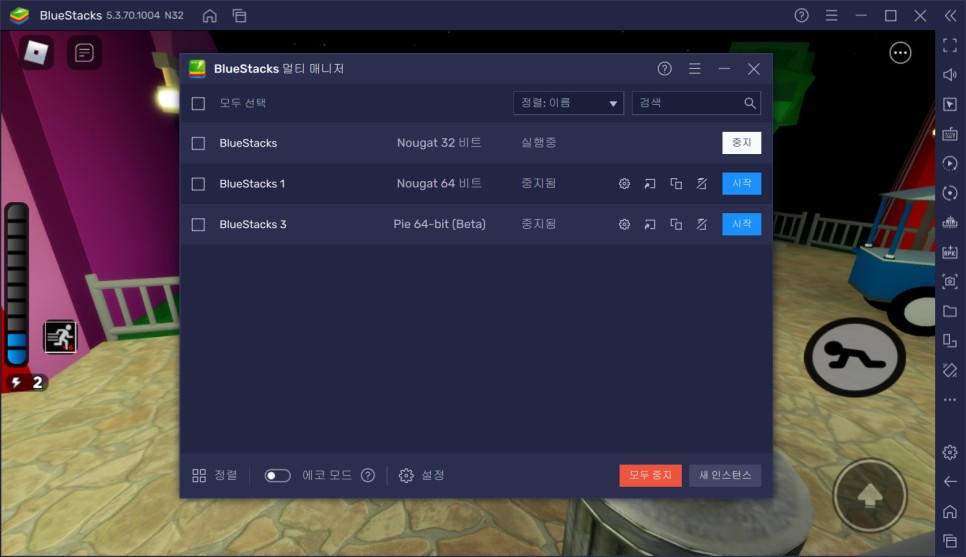This screenshot has height=557, width=966.
Task: Open Multi Manager hamburger menu
Action: pos(694,68)
